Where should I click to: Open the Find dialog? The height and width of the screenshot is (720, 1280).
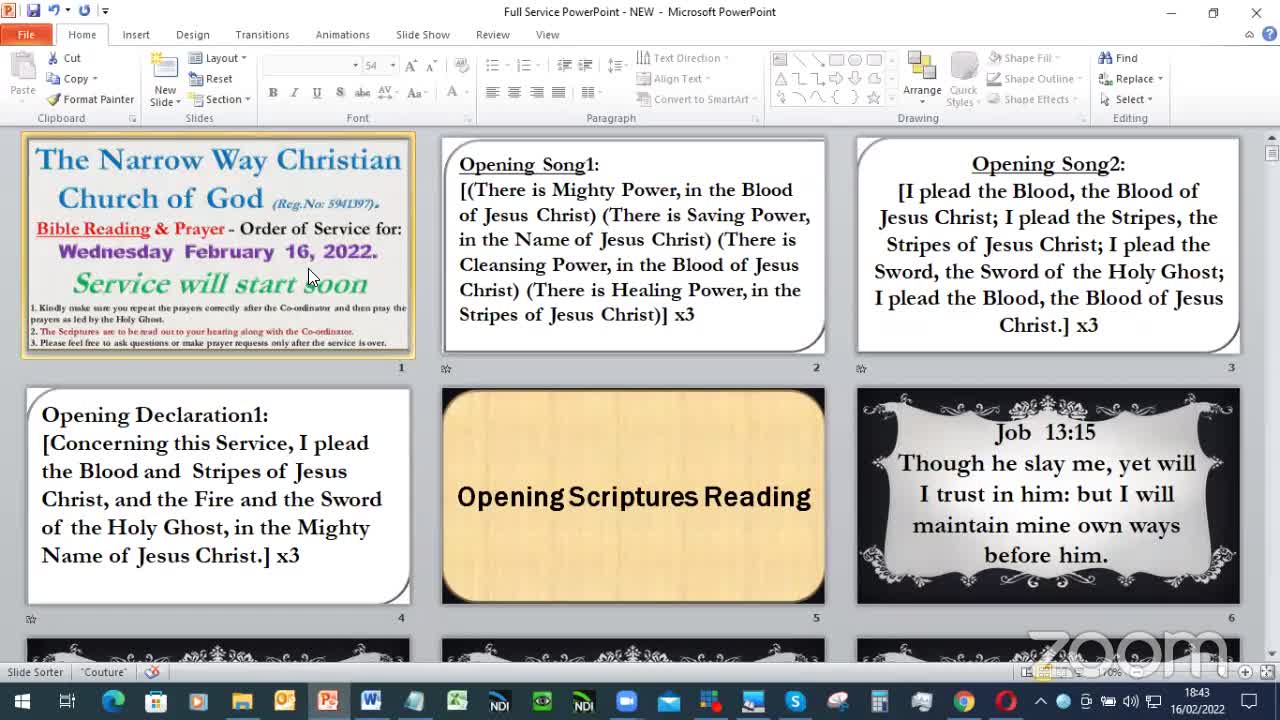click(1118, 58)
